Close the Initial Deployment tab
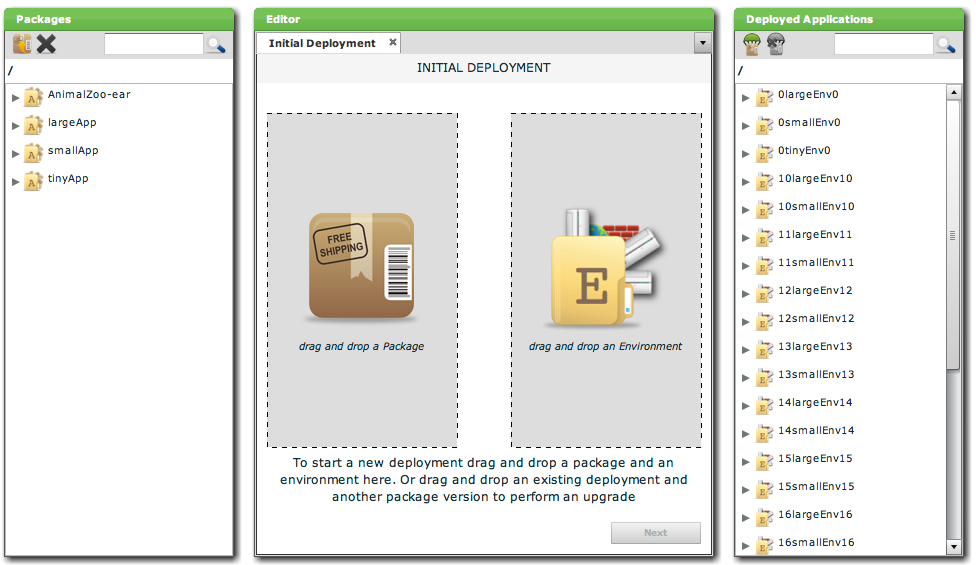Screen dimensions: 976x565 point(393,42)
